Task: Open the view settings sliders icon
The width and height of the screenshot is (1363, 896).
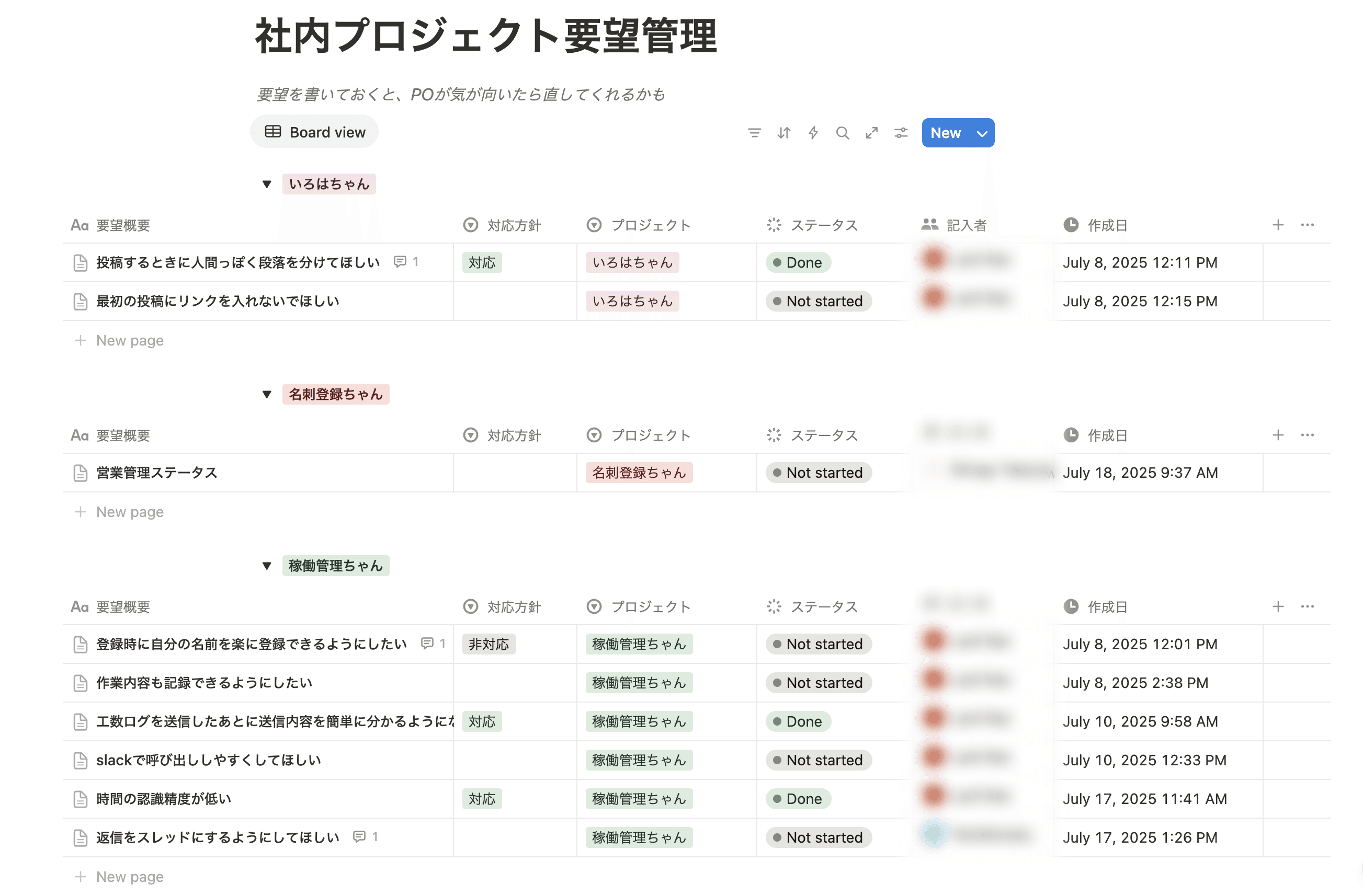Action: coord(901,133)
